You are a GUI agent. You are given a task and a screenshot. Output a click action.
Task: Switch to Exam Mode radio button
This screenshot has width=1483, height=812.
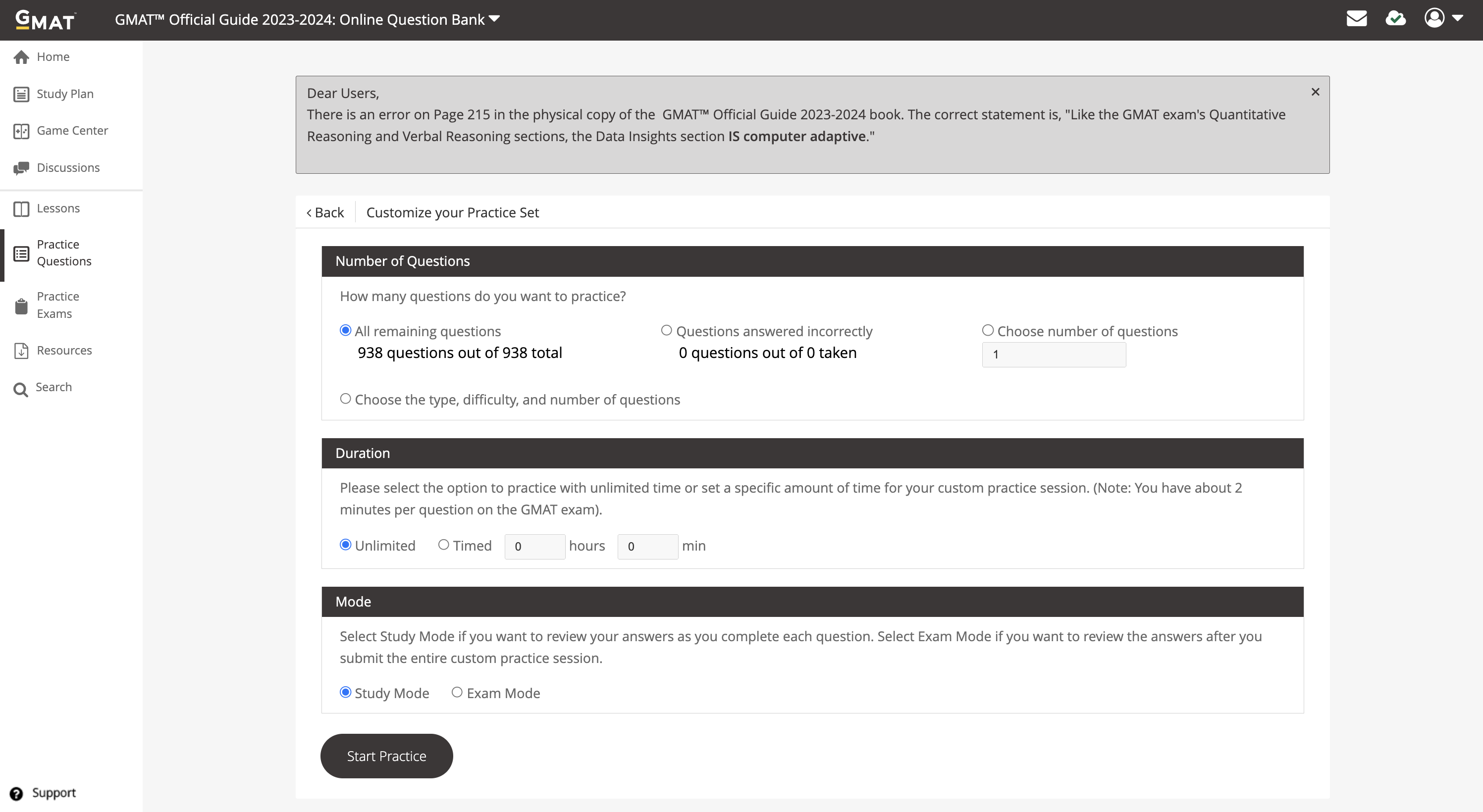click(457, 692)
